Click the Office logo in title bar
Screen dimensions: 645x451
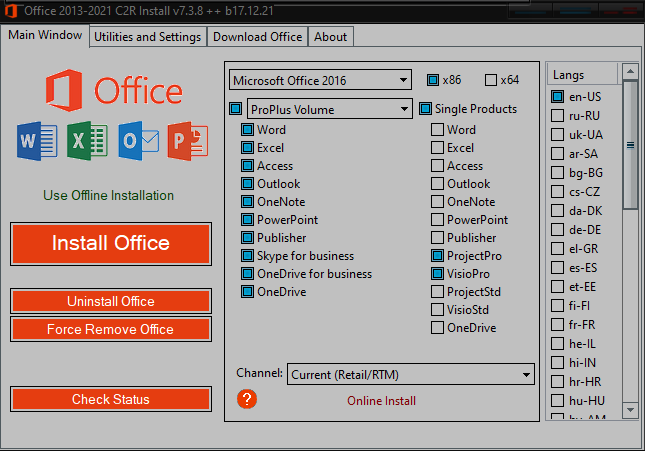(11, 11)
